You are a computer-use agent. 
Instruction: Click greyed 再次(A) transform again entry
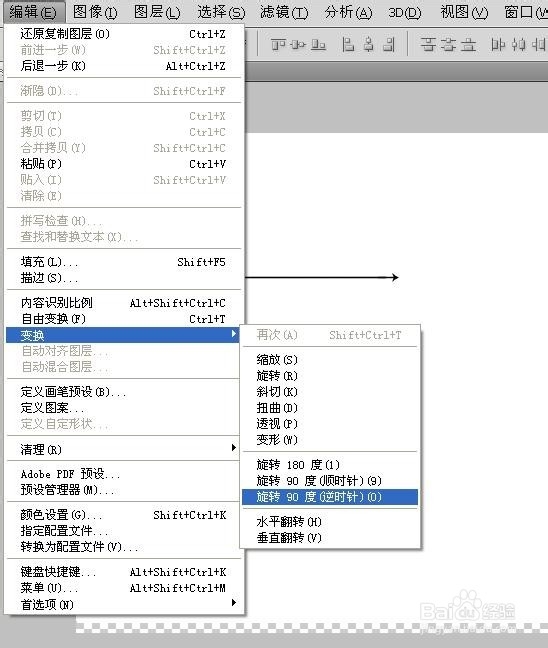click(330, 335)
